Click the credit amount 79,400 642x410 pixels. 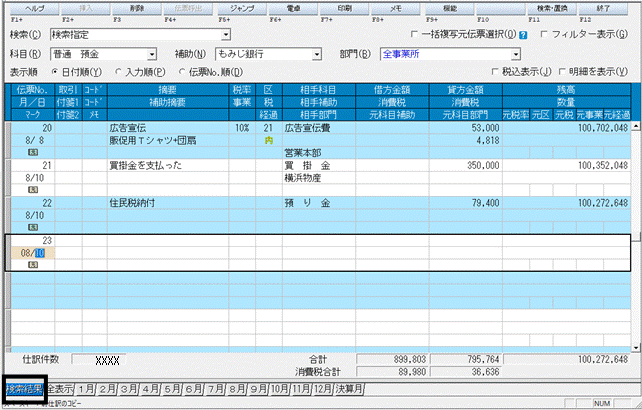click(x=466, y=203)
